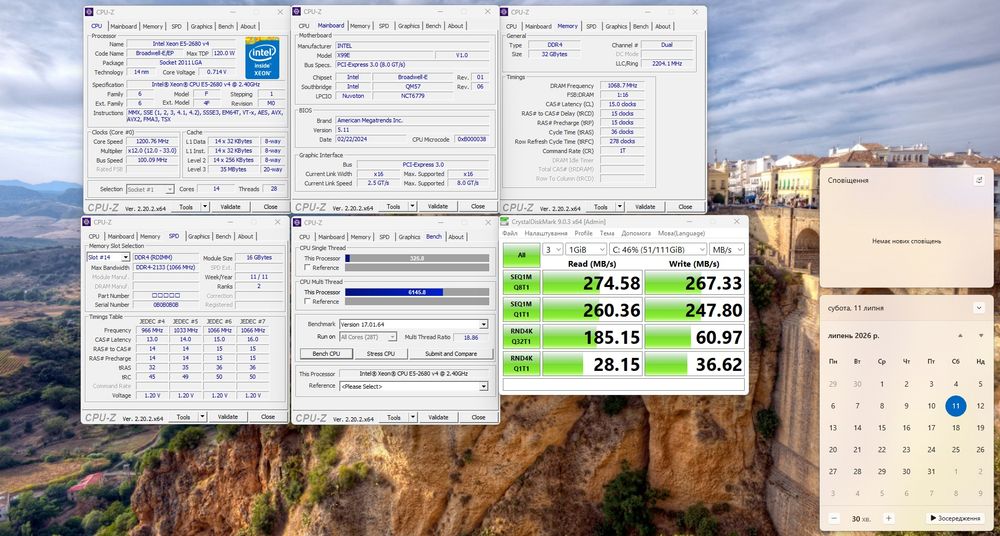
Task: Click Tools button in the CPU tab window
Action: pos(186,207)
